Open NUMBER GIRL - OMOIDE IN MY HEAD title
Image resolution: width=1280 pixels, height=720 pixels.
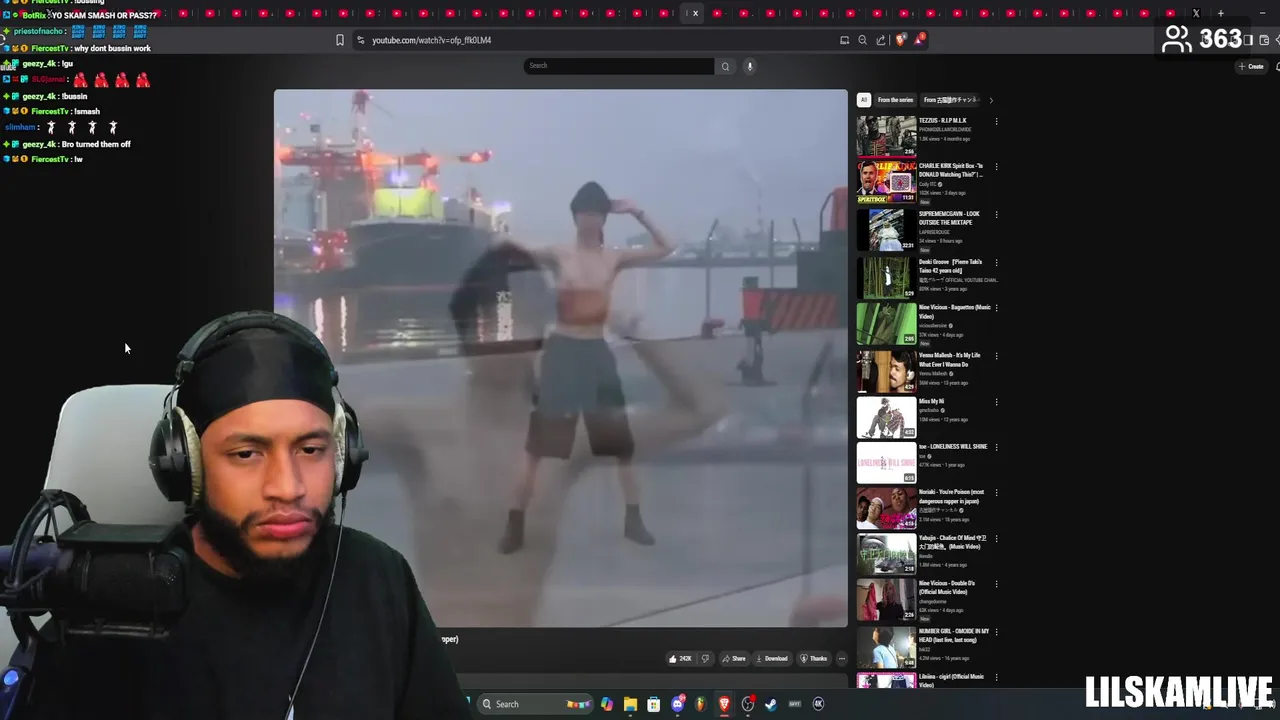click(954, 636)
